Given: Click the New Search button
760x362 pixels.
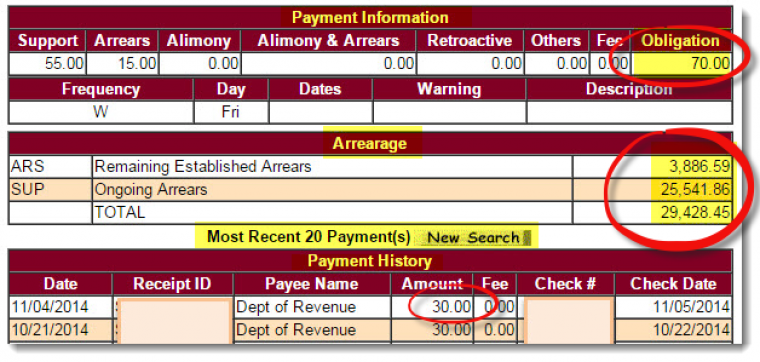Looking at the screenshot, I should pyautogui.click(x=474, y=237).
